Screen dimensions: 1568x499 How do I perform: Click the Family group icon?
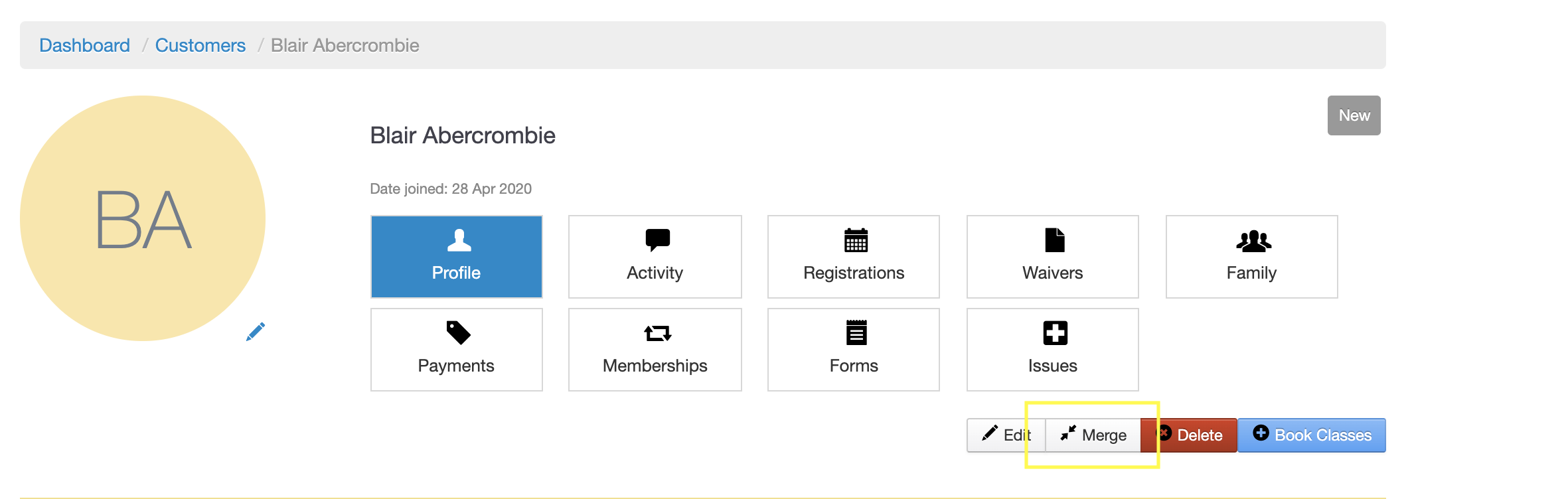tap(1253, 241)
